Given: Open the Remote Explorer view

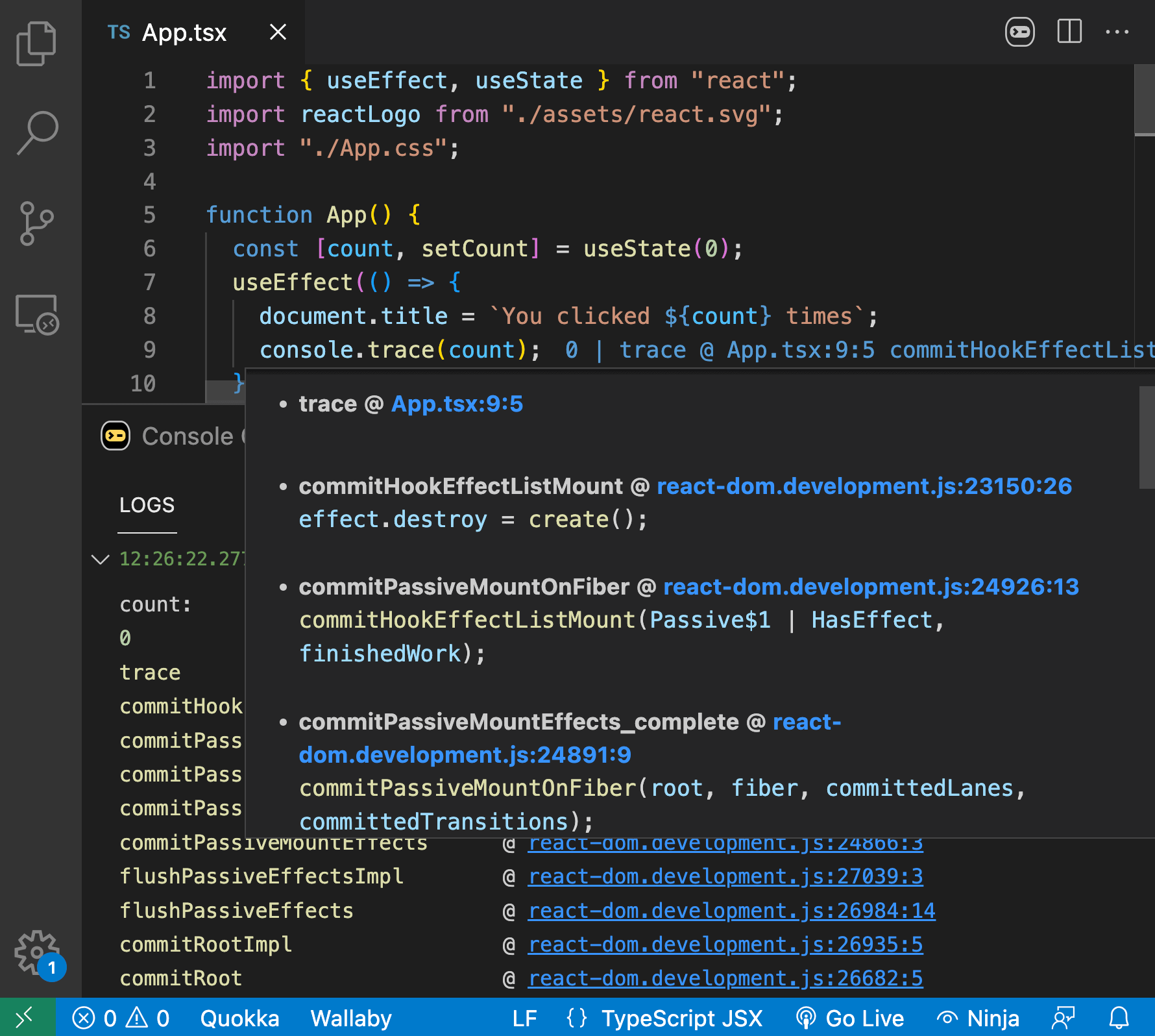Looking at the screenshot, I should tap(37, 314).
